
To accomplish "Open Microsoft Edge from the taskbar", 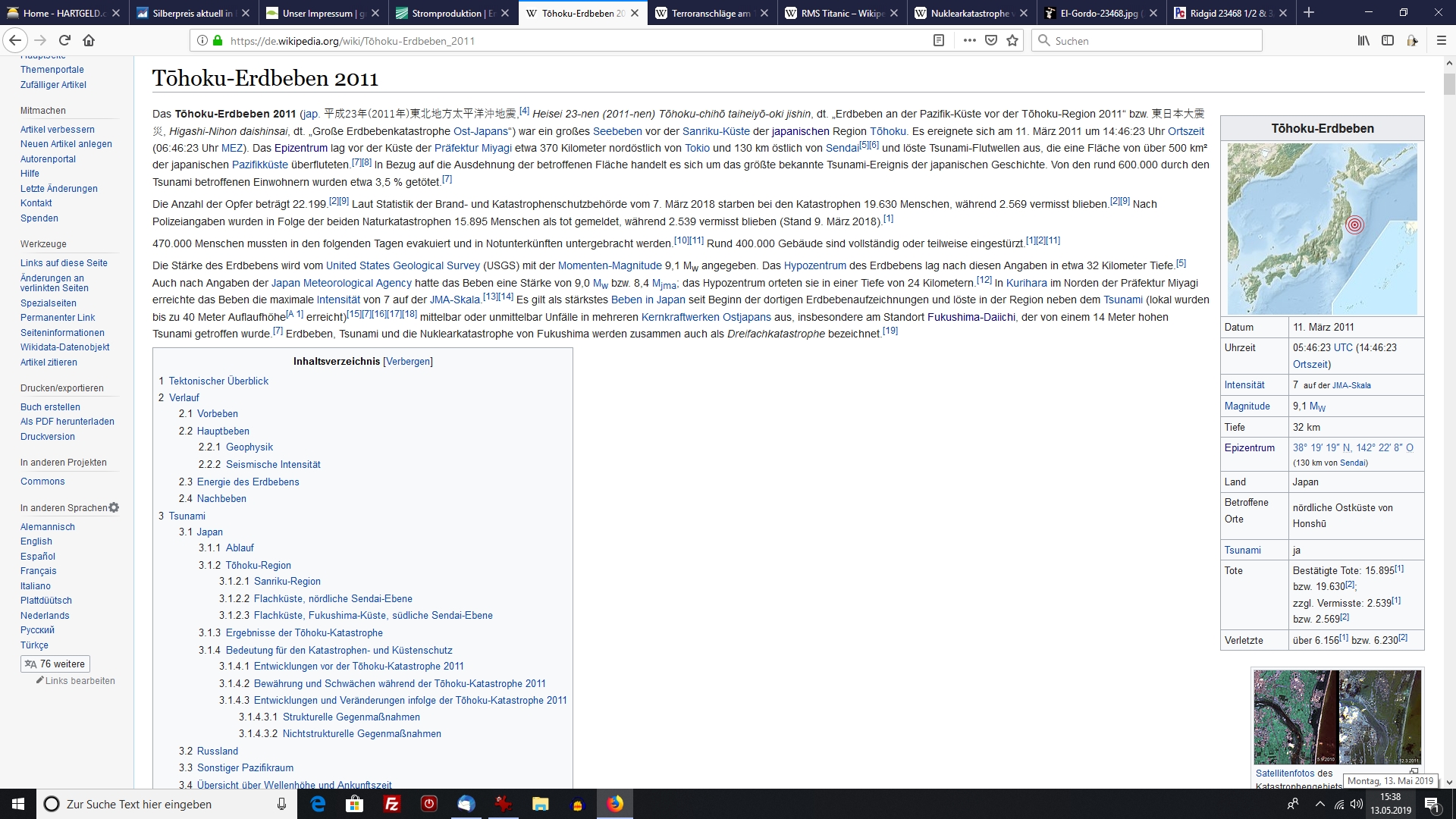I will 318,804.
